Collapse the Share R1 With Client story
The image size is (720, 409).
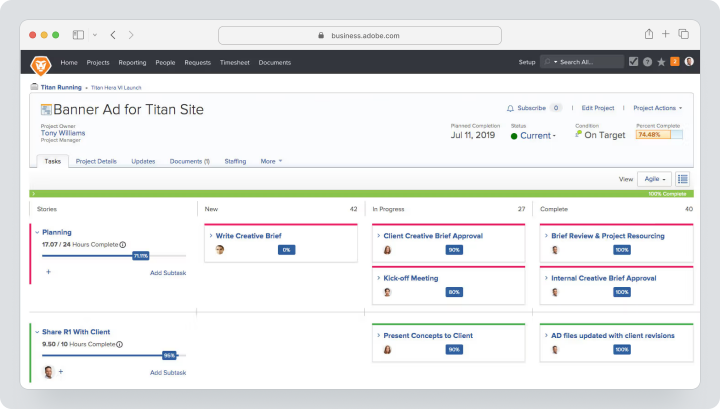[x=37, y=332]
